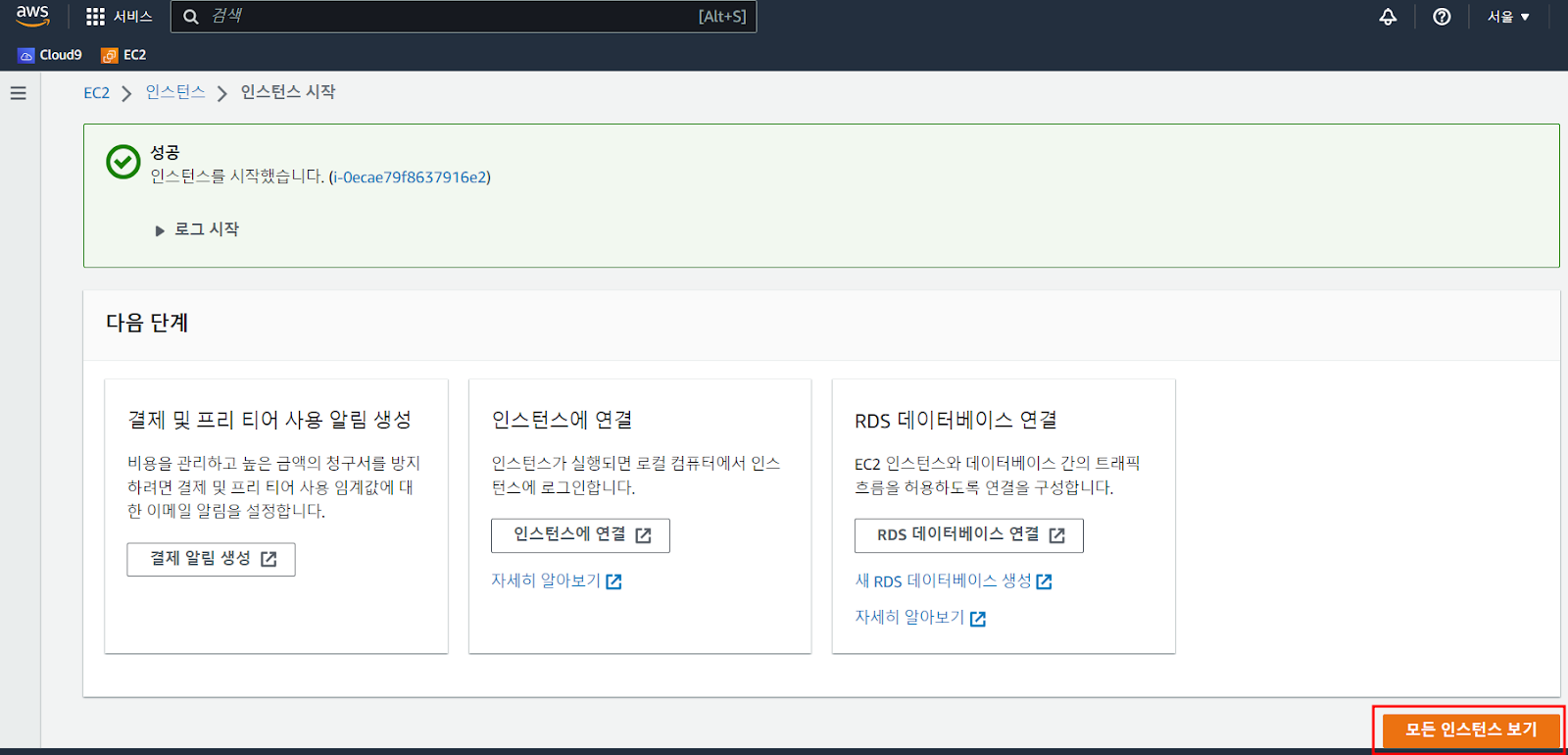Open the side navigation hamburger menu
Image resolution: width=1568 pixels, height=755 pixels.
click(x=19, y=93)
